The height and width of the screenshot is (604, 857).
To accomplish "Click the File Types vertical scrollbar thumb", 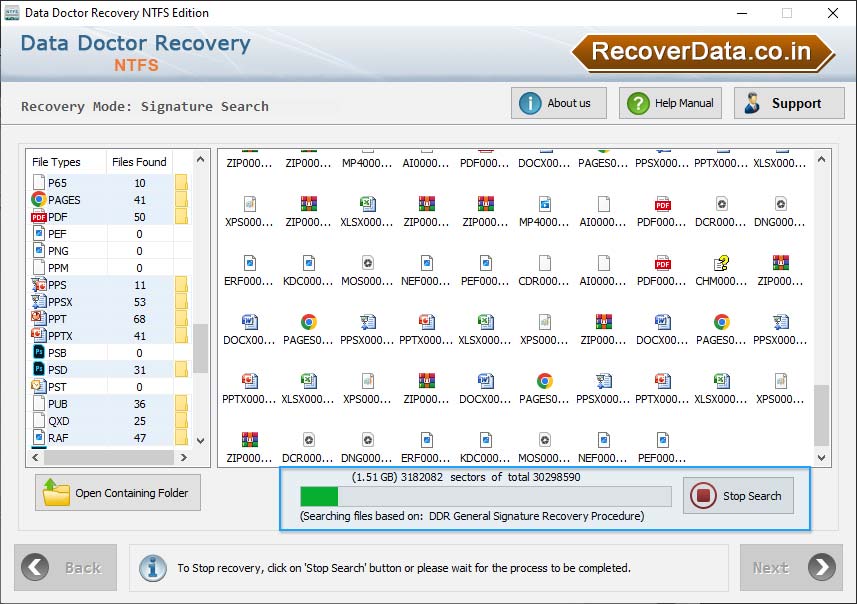I will (201, 348).
